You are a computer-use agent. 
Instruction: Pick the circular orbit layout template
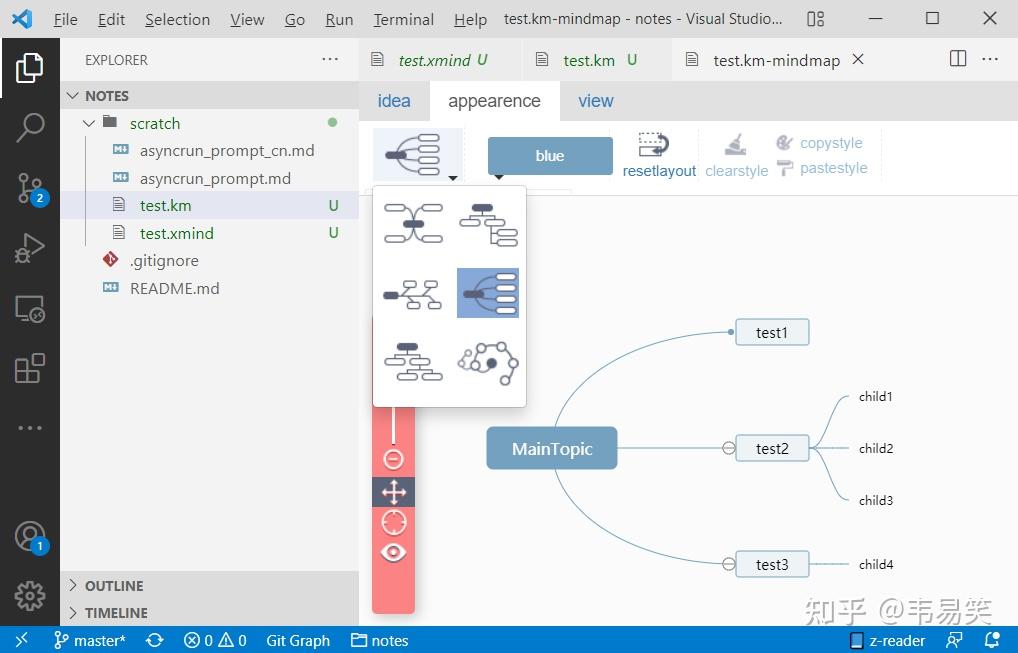(x=488, y=362)
